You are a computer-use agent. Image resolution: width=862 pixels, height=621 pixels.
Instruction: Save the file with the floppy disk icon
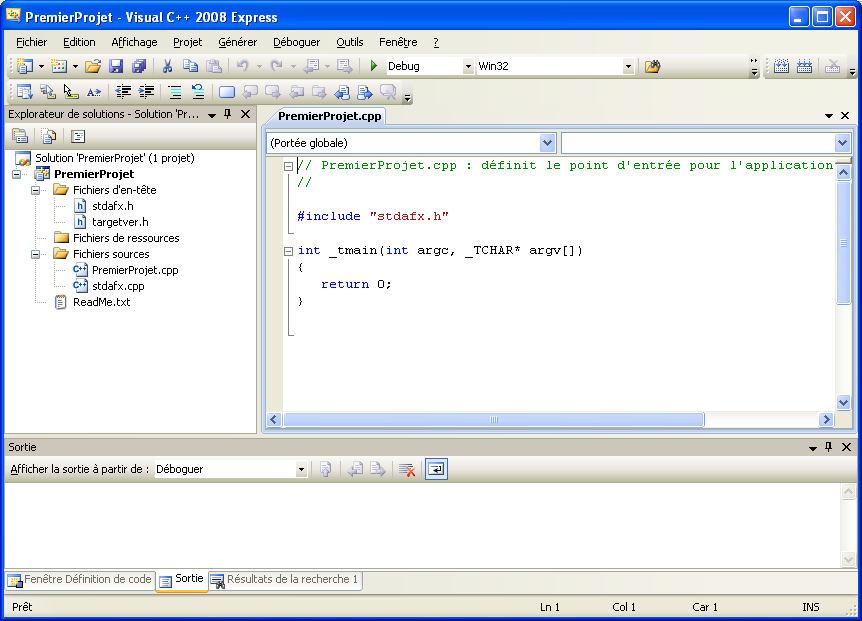116,66
